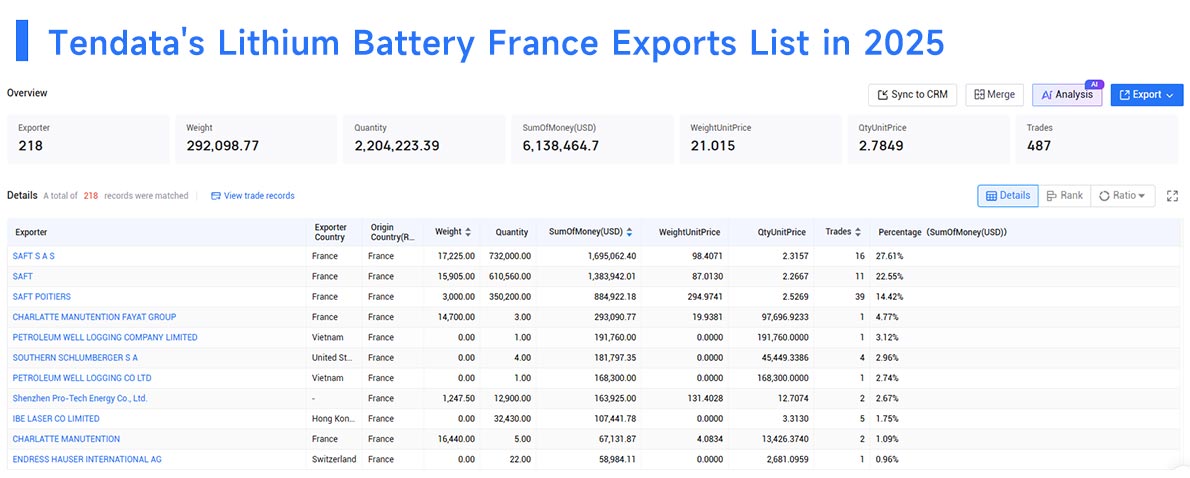Image resolution: width=1190 pixels, height=478 pixels.
Task: Open exporter SAFT POITIERS
Action: point(42,297)
